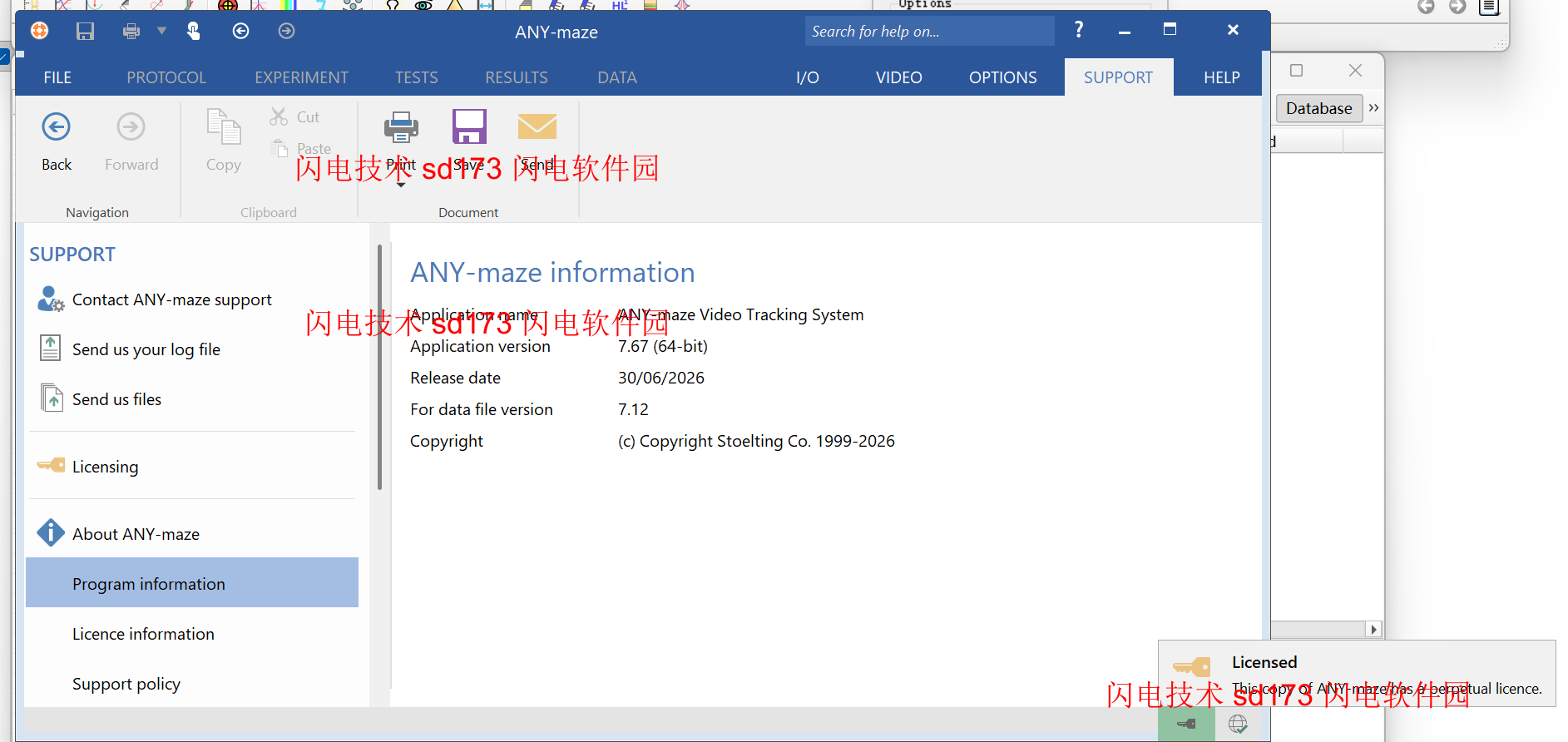Open the FILE menu tab
The height and width of the screenshot is (742, 1568).
click(x=57, y=77)
